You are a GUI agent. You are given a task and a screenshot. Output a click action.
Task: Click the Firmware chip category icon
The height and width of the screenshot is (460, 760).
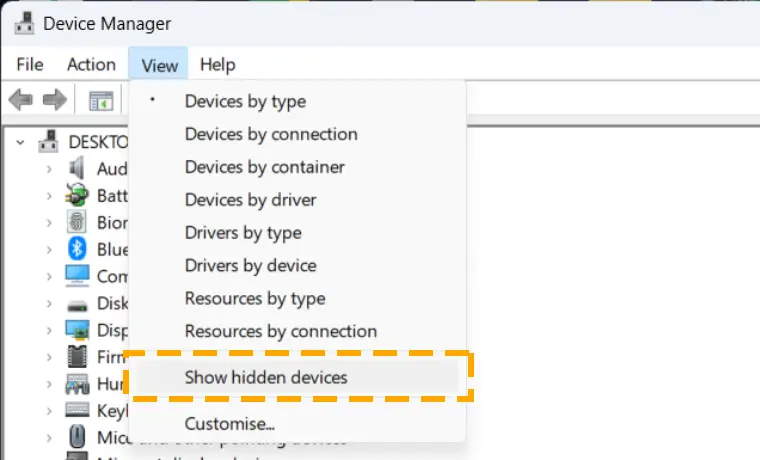77,357
